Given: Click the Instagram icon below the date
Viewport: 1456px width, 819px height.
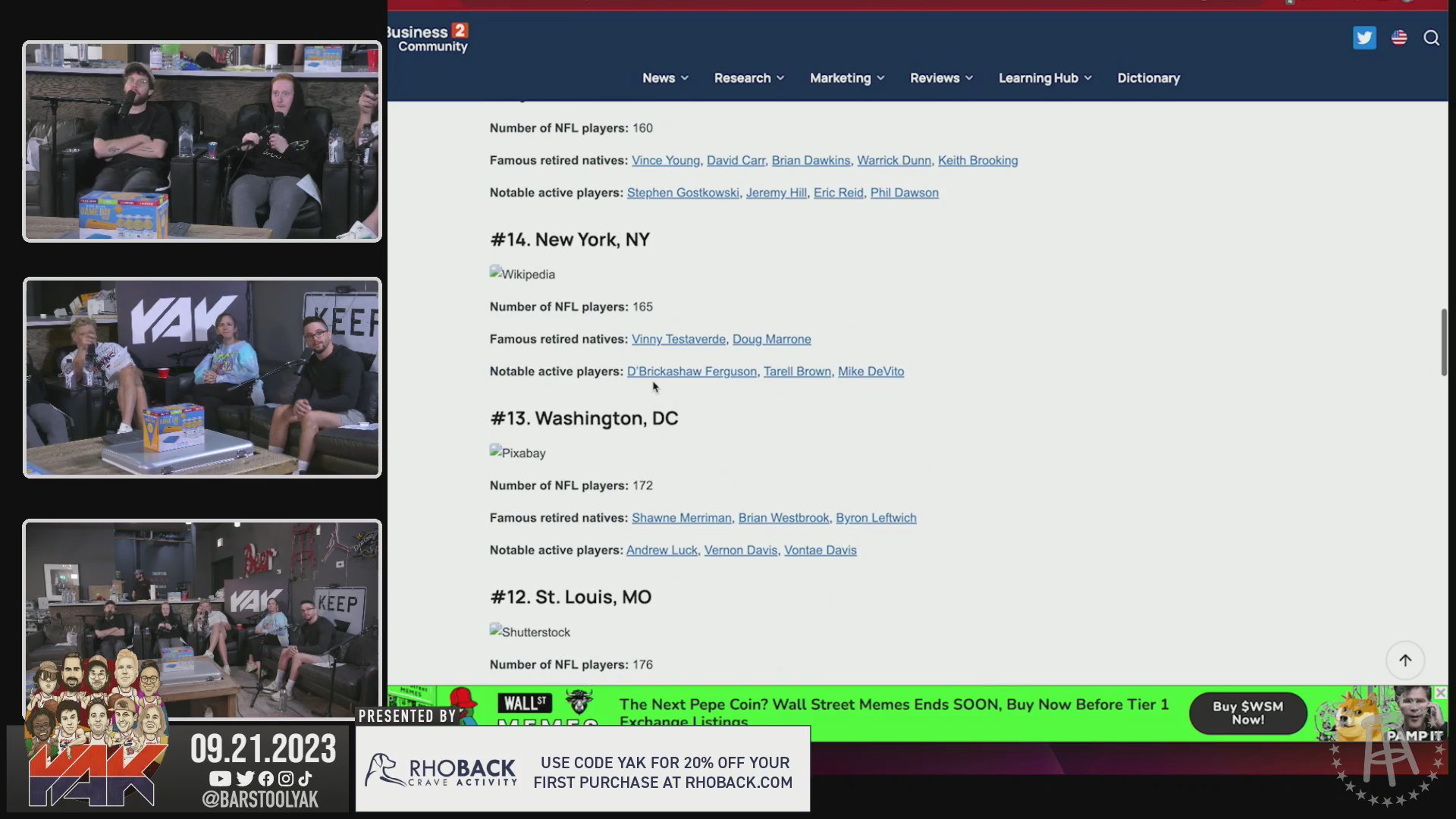Looking at the screenshot, I should [285, 779].
